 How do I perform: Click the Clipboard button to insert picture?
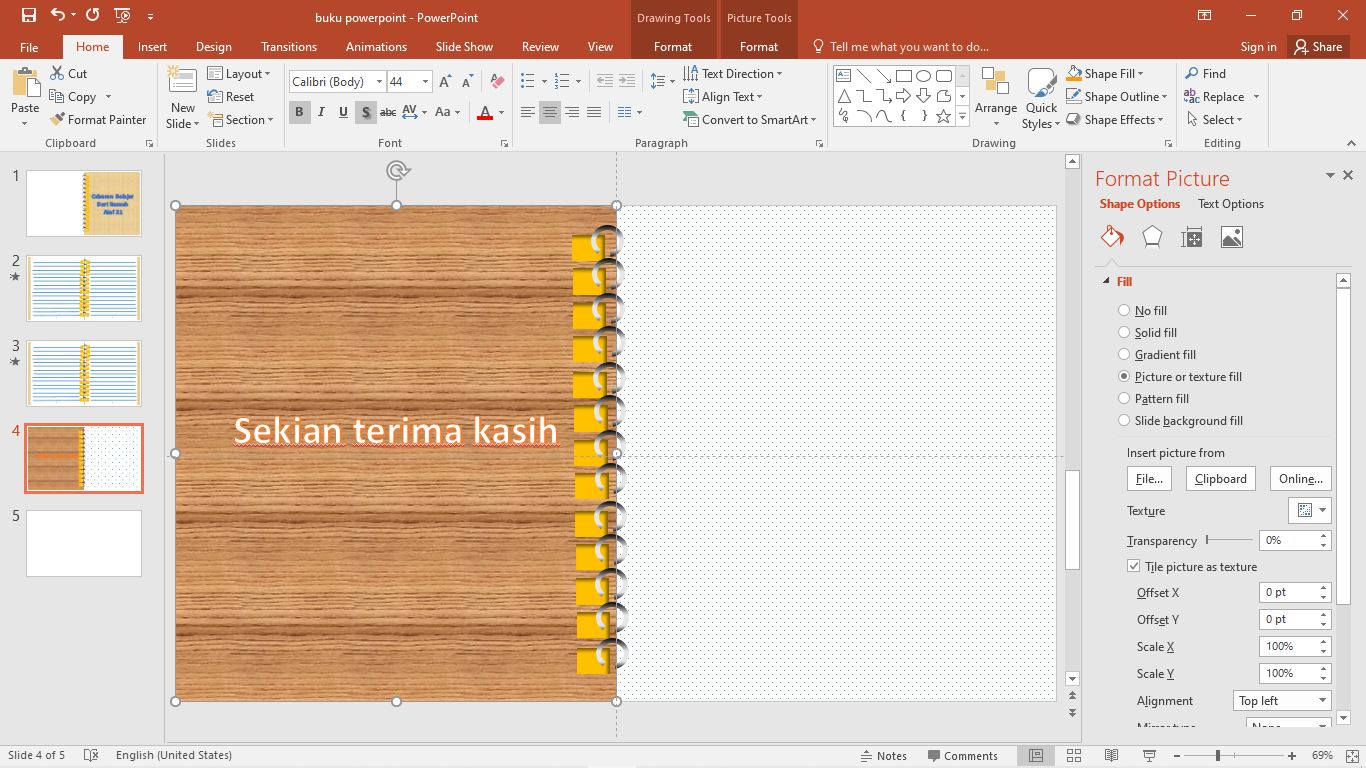(x=1220, y=478)
